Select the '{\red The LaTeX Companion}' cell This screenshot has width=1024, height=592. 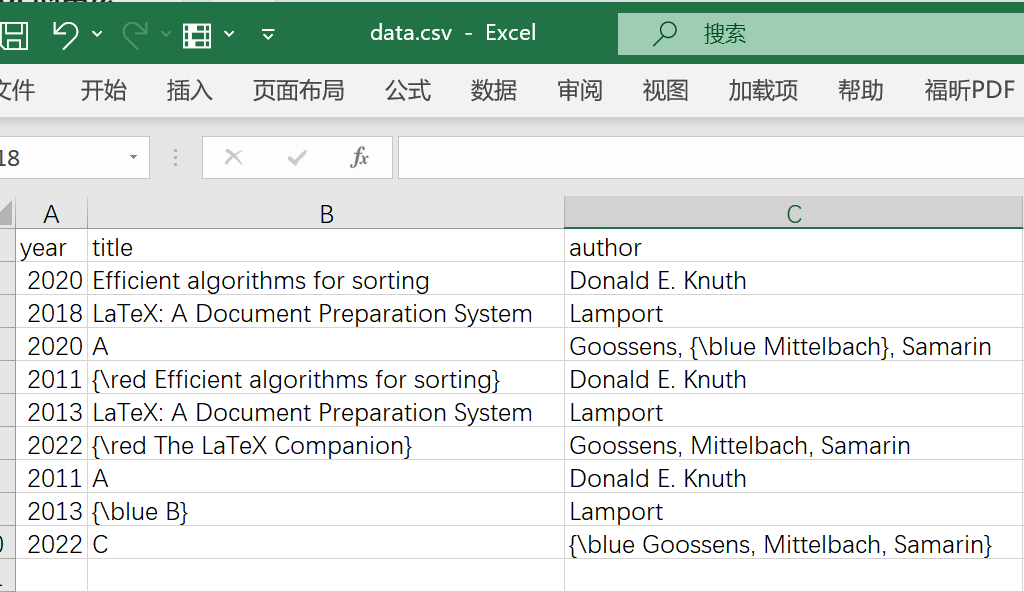(326, 446)
